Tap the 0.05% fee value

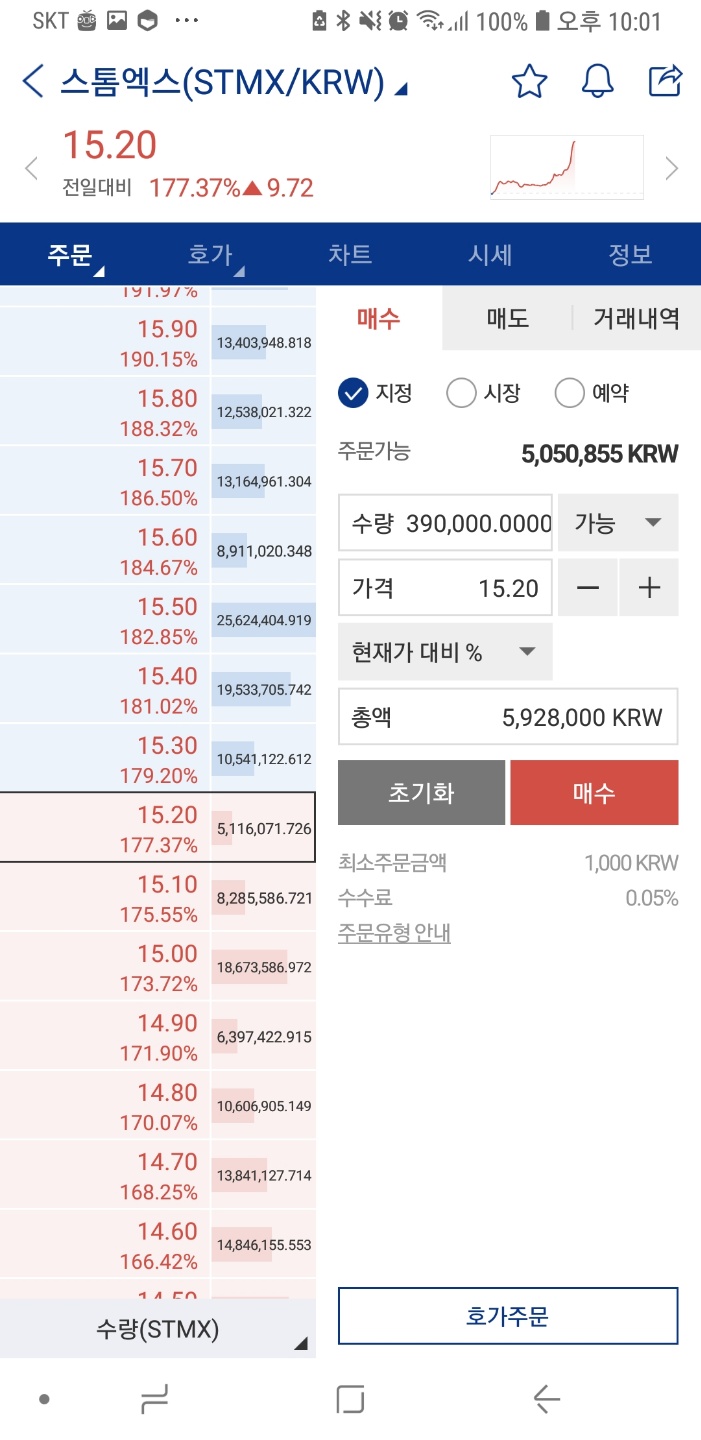point(652,898)
